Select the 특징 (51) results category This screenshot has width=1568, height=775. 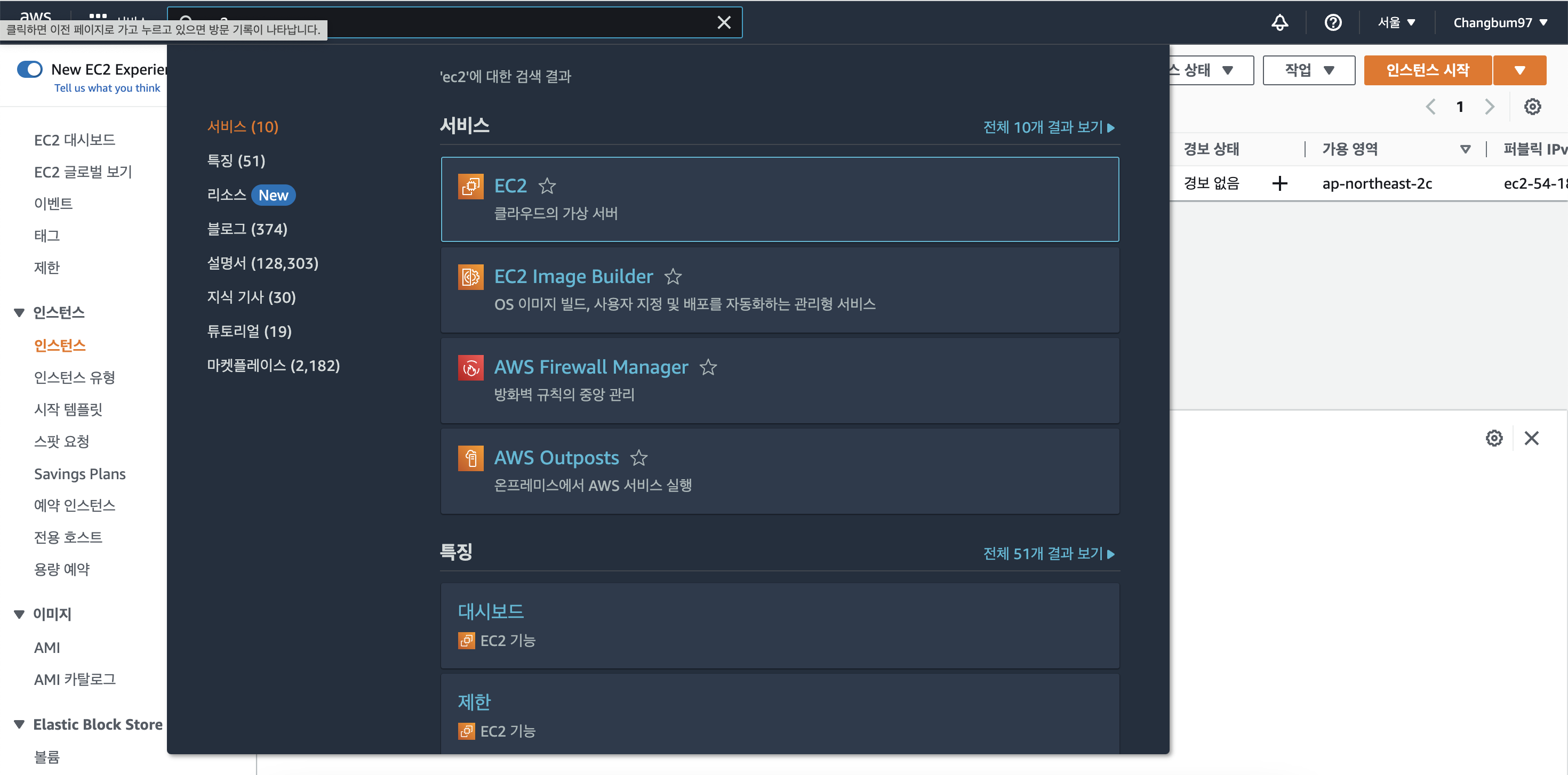click(236, 160)
